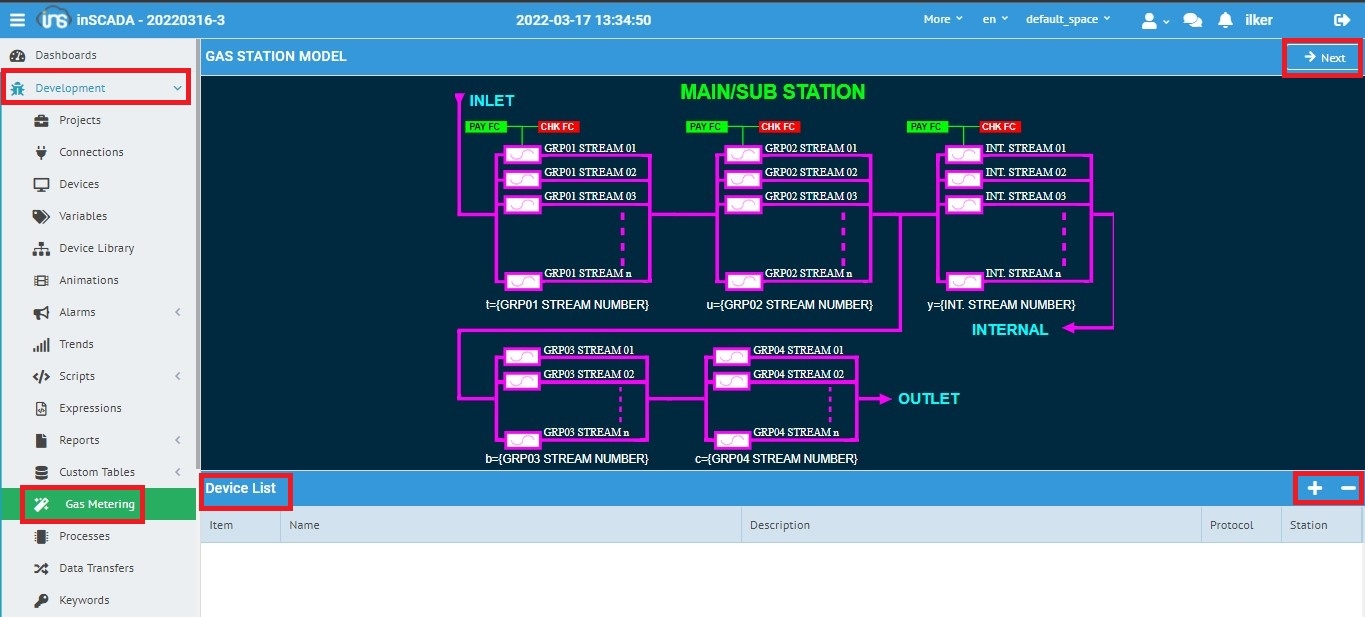Screen dimensions: 1365x617
Task: Select Gas Metering in sidebar
Action: (99, 504)
